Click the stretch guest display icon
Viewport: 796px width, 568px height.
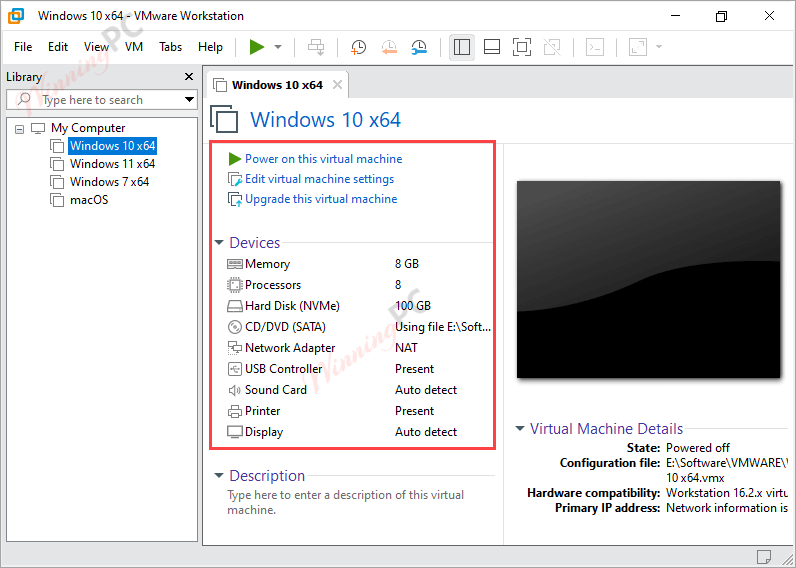[638, 47]
